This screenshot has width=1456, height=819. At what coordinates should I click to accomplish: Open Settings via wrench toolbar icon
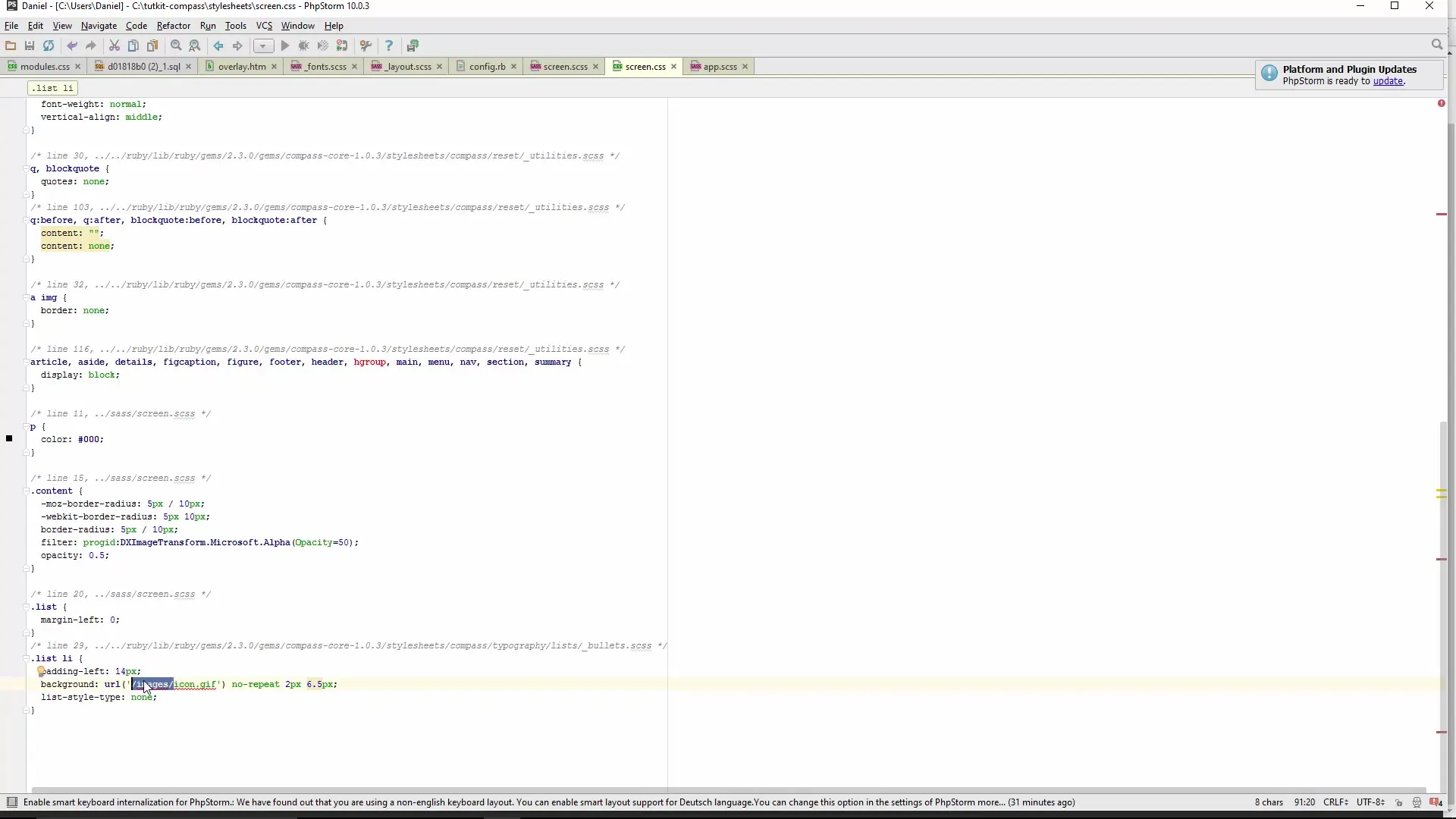tap(366, 45)
